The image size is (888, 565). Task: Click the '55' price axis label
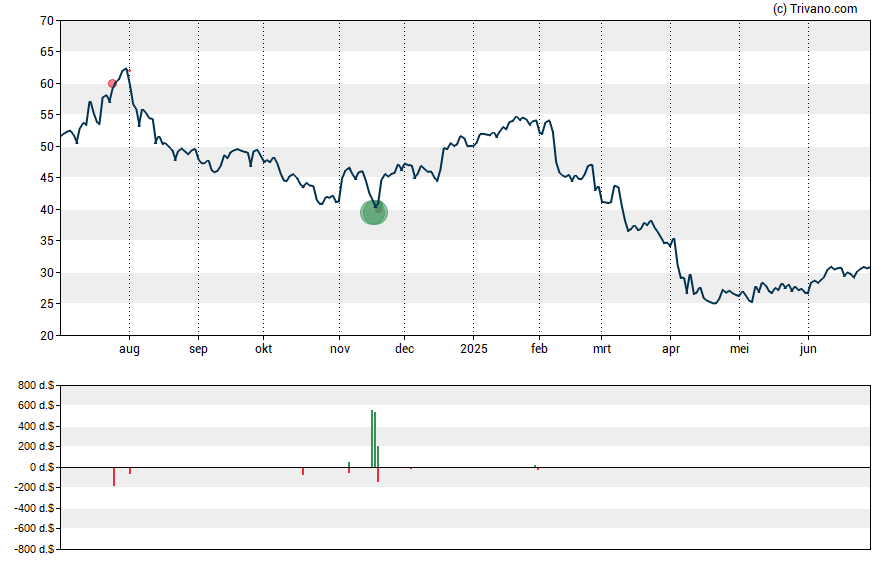click(47, 115)
